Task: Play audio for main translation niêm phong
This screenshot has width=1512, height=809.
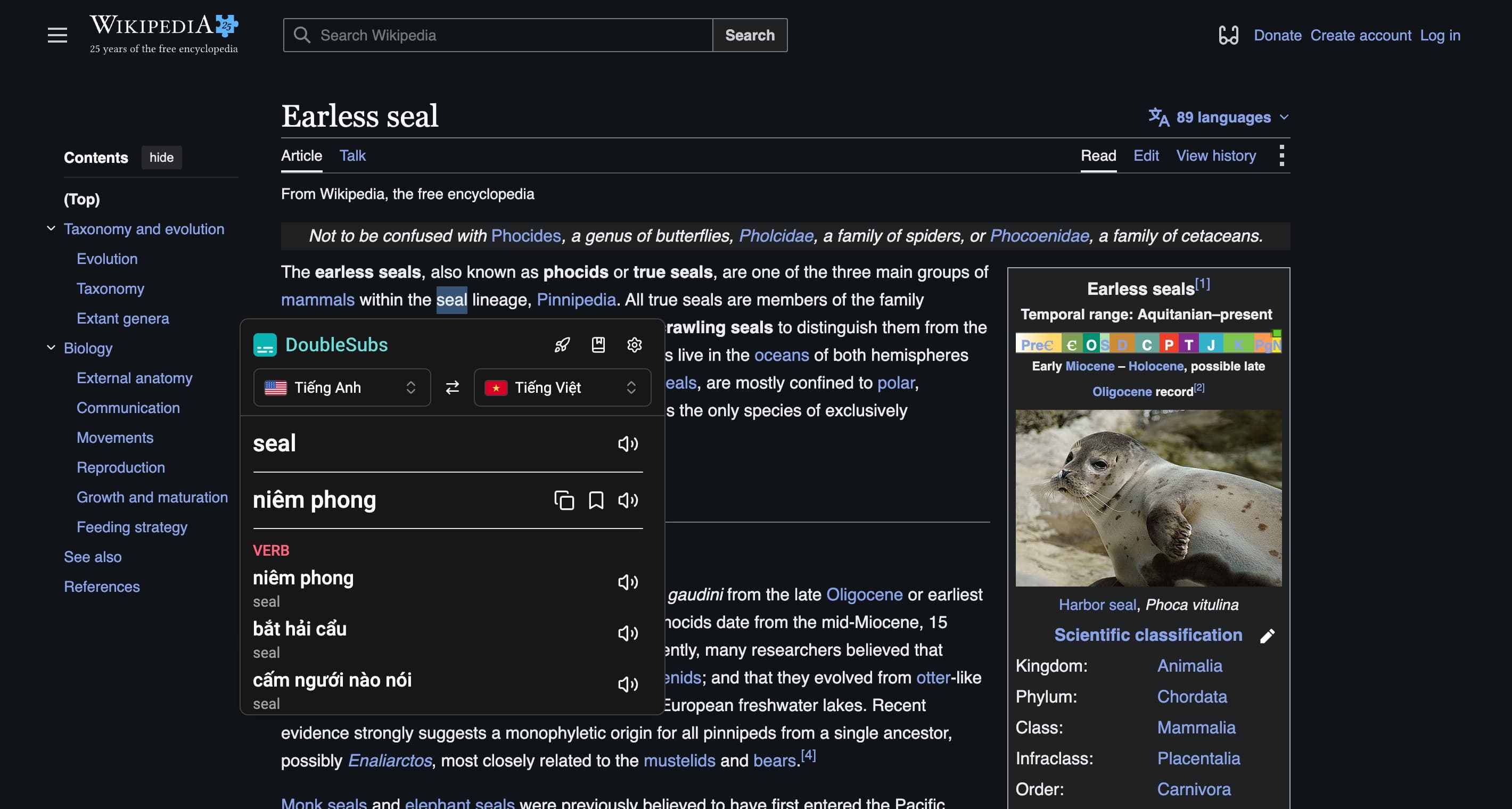Action: 628,500
